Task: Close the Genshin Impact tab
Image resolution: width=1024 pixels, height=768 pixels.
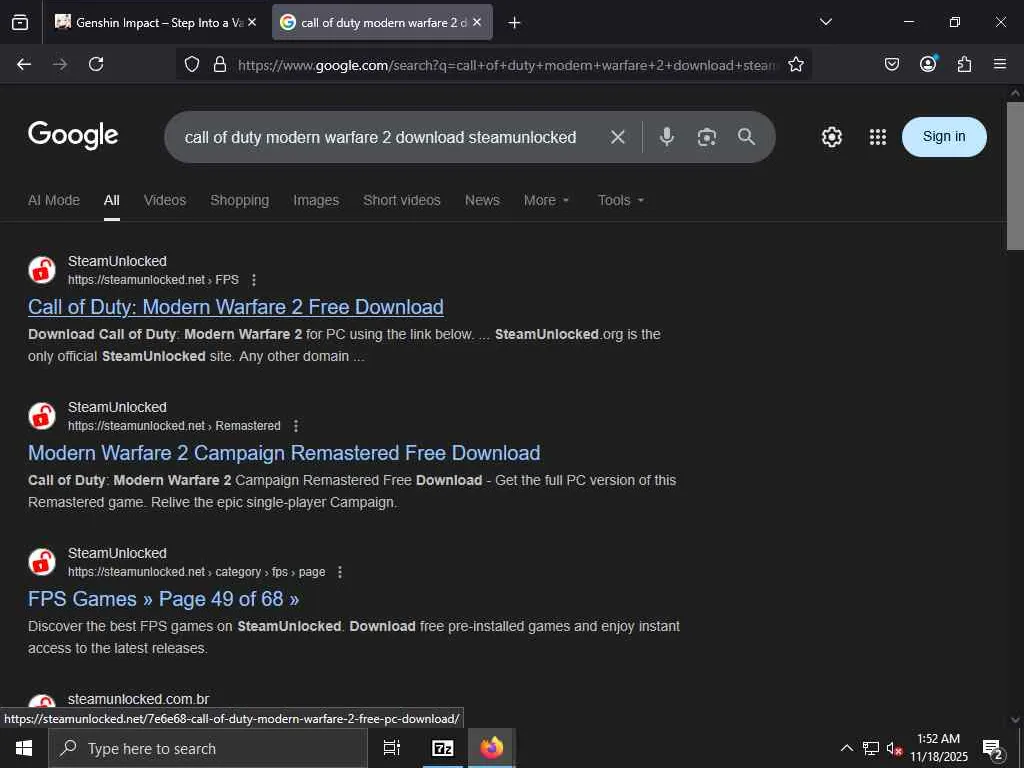Action: click(x=252, y=22)
